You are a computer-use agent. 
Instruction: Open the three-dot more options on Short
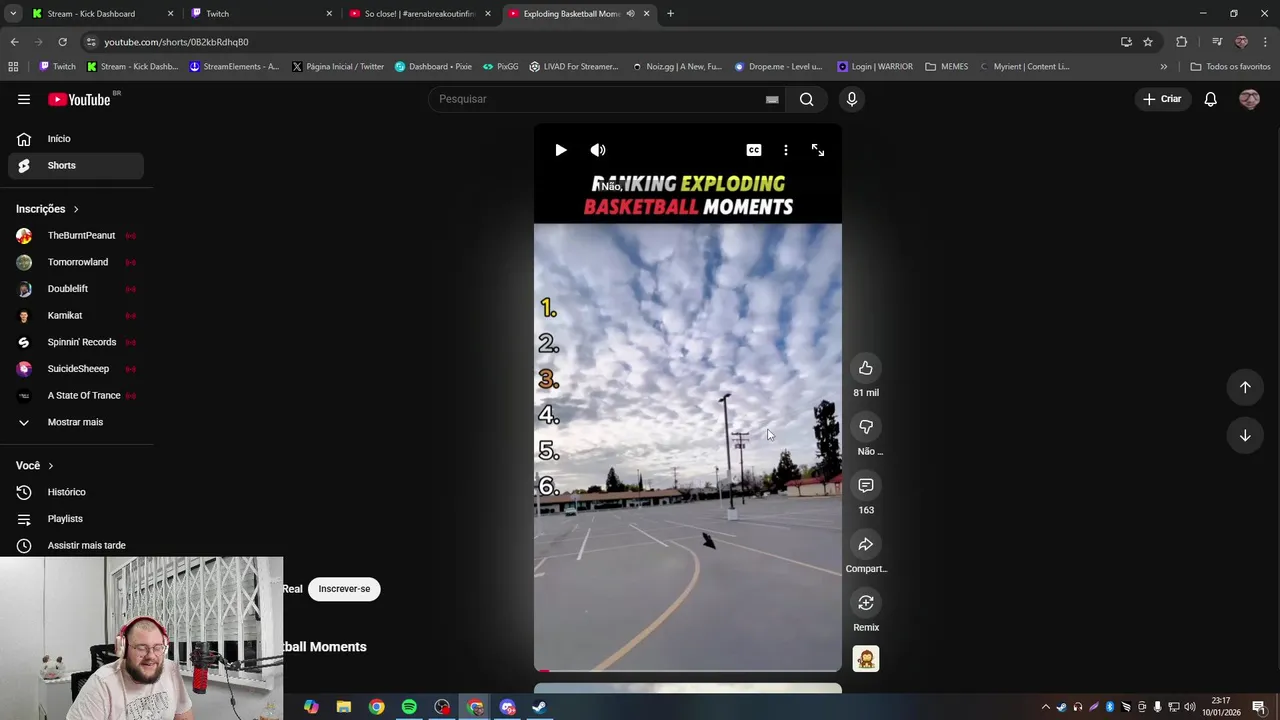pyautogui.click(x=786, y=150)
